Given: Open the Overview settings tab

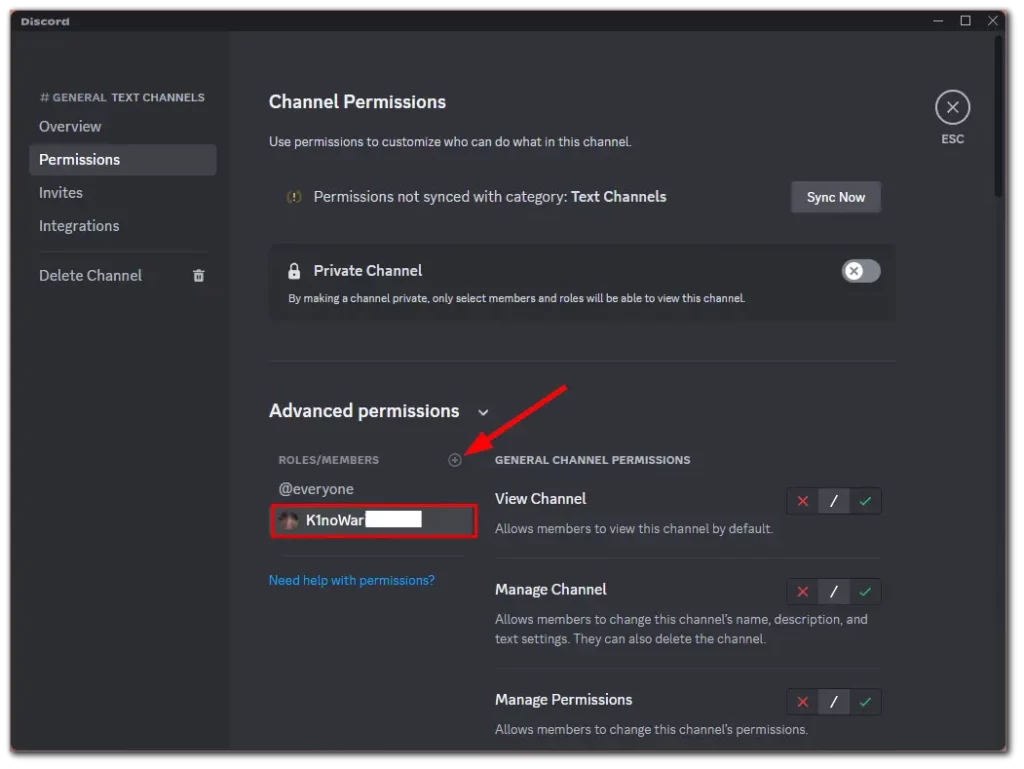Looking at the screenshot, I should coord(123,127).
